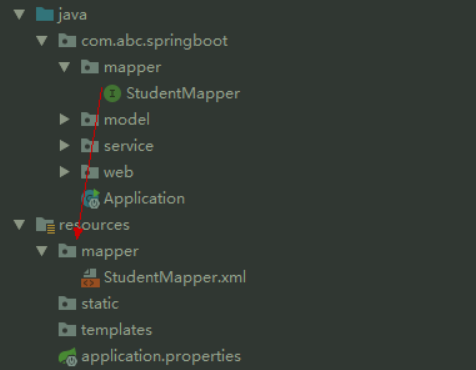
Task: Click the com.abc.springboot package icon
Action: coord(67,41)
